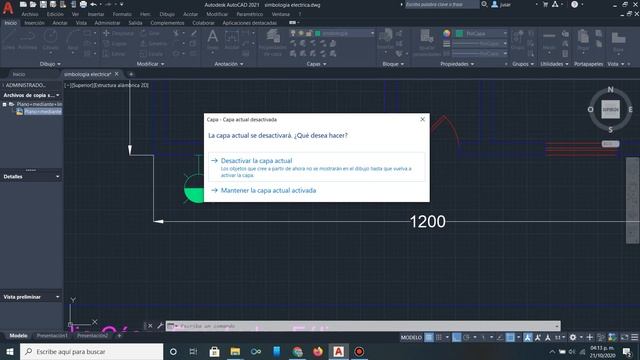Click the search magnifier icon in title bar
This screenshot has height=360, width=640.
[484, 4]
